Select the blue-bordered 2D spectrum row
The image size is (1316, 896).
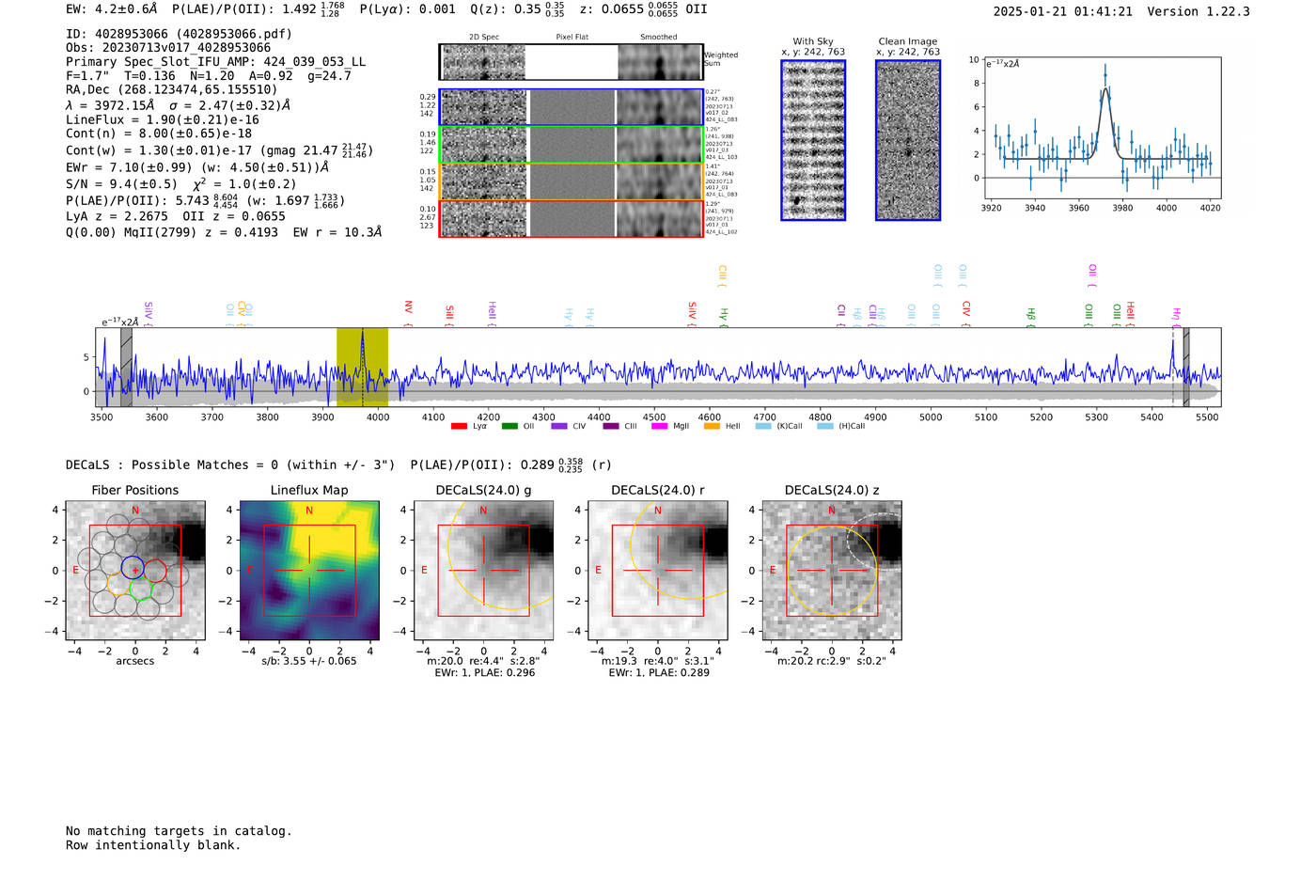pos(572,107)
